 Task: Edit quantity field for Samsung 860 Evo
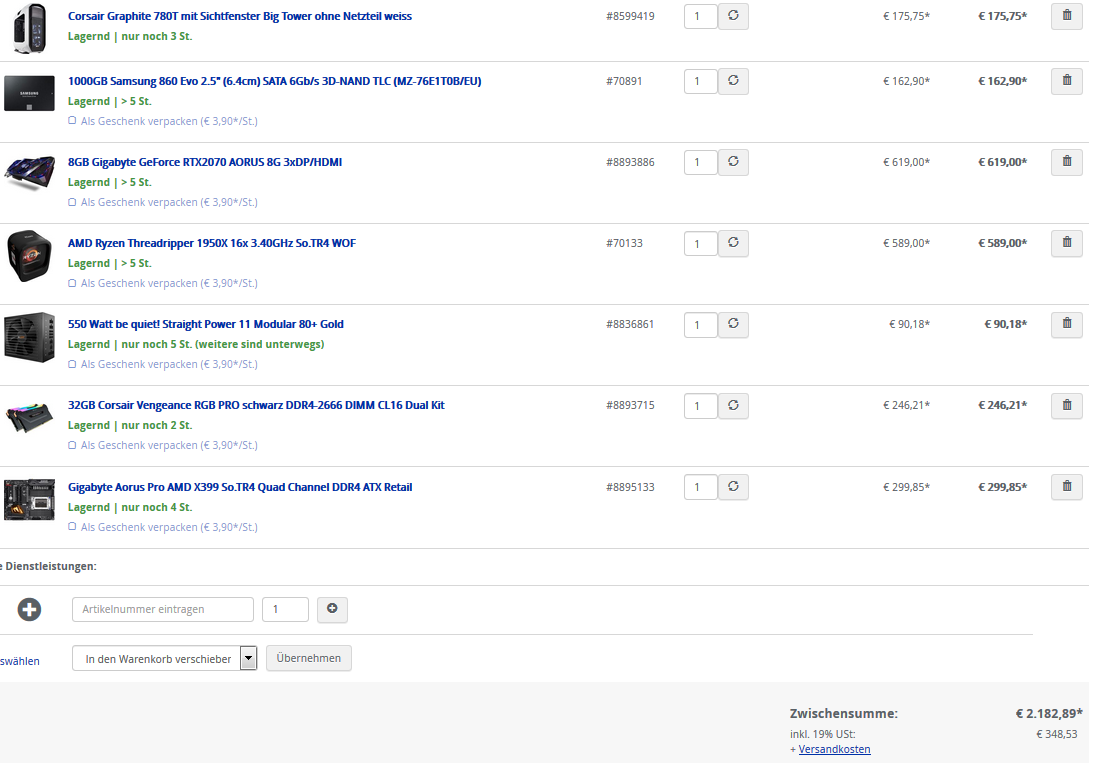pyautogui.click(x=700, y=81)
